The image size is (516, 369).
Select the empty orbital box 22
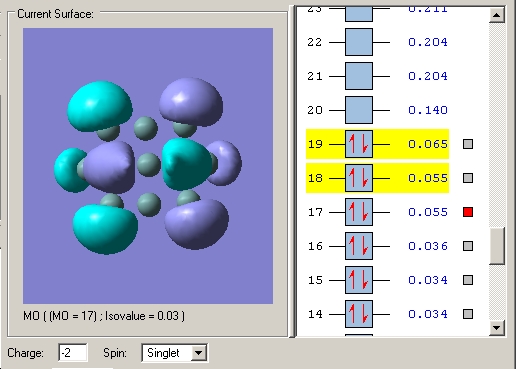[x=359, y=42]
